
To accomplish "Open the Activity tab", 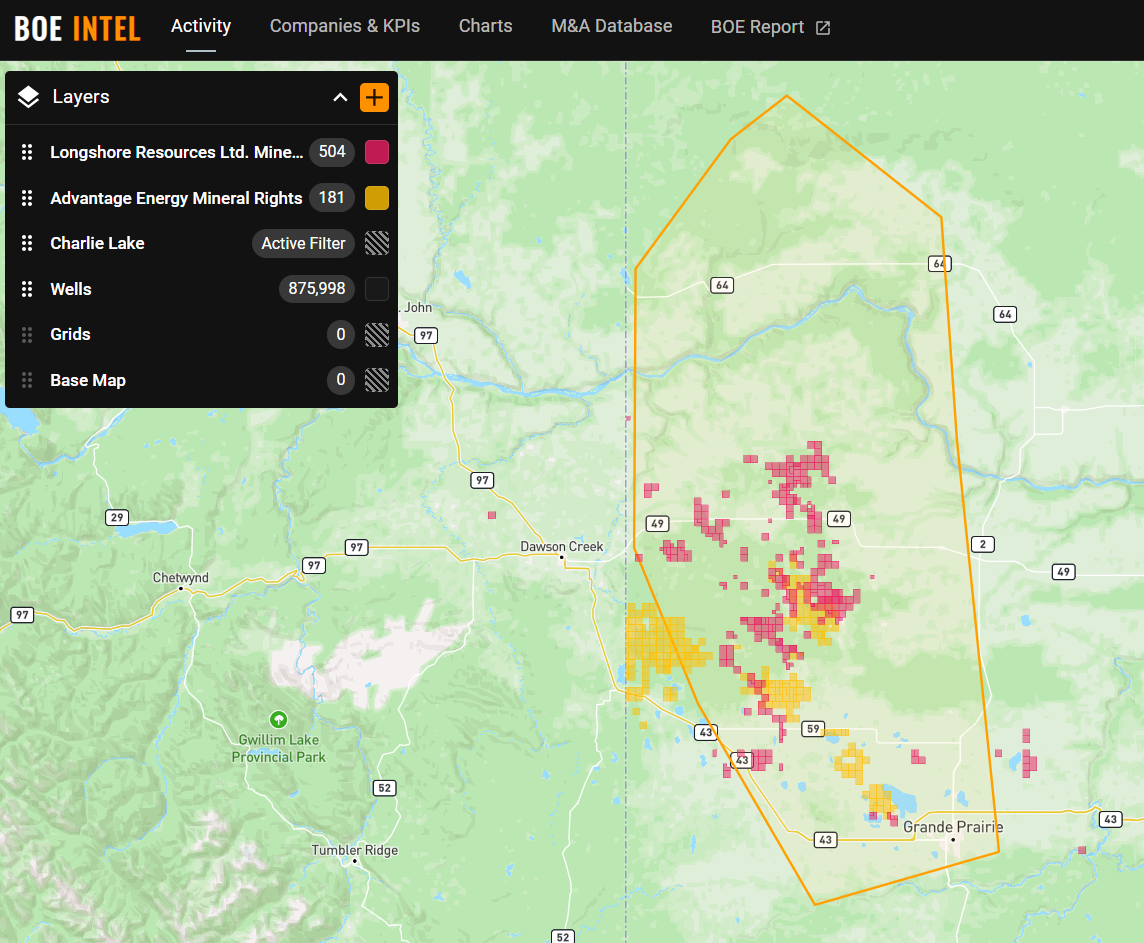I will 201,26.
